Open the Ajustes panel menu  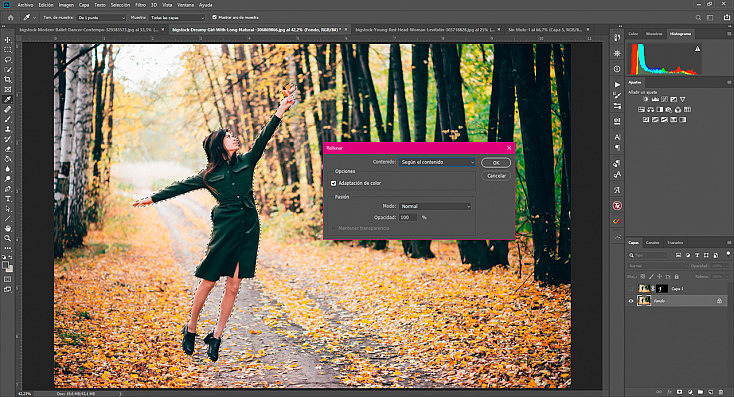pyautogui.click(x=728, y=82)
